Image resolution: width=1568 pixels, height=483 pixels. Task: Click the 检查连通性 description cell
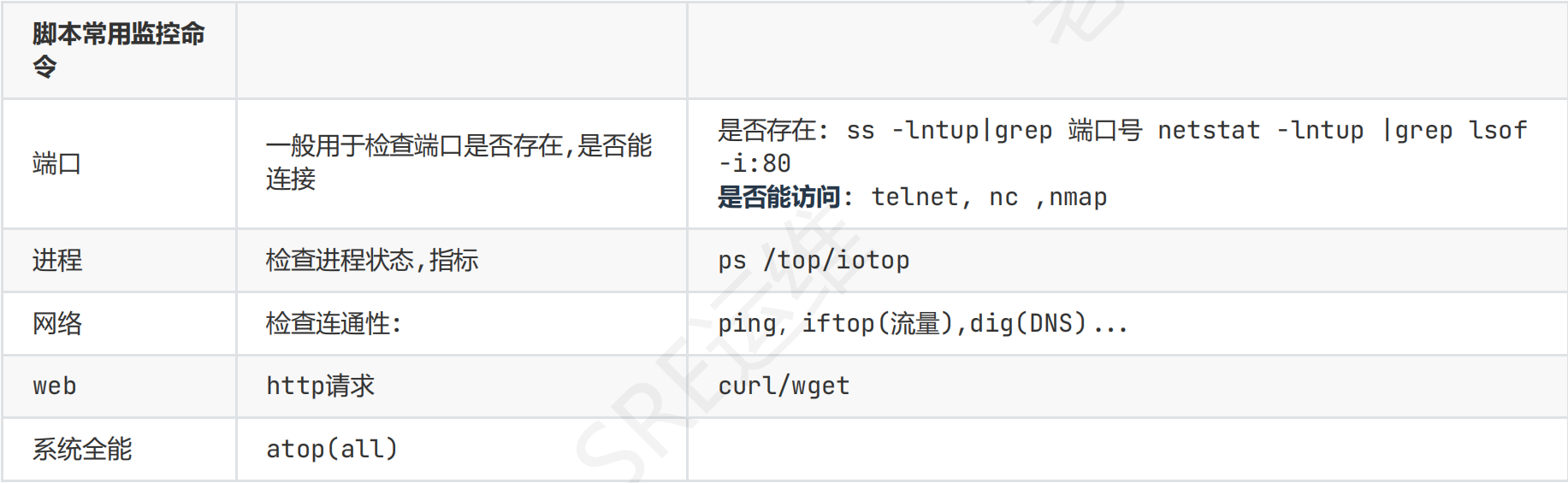coord(462,323)
